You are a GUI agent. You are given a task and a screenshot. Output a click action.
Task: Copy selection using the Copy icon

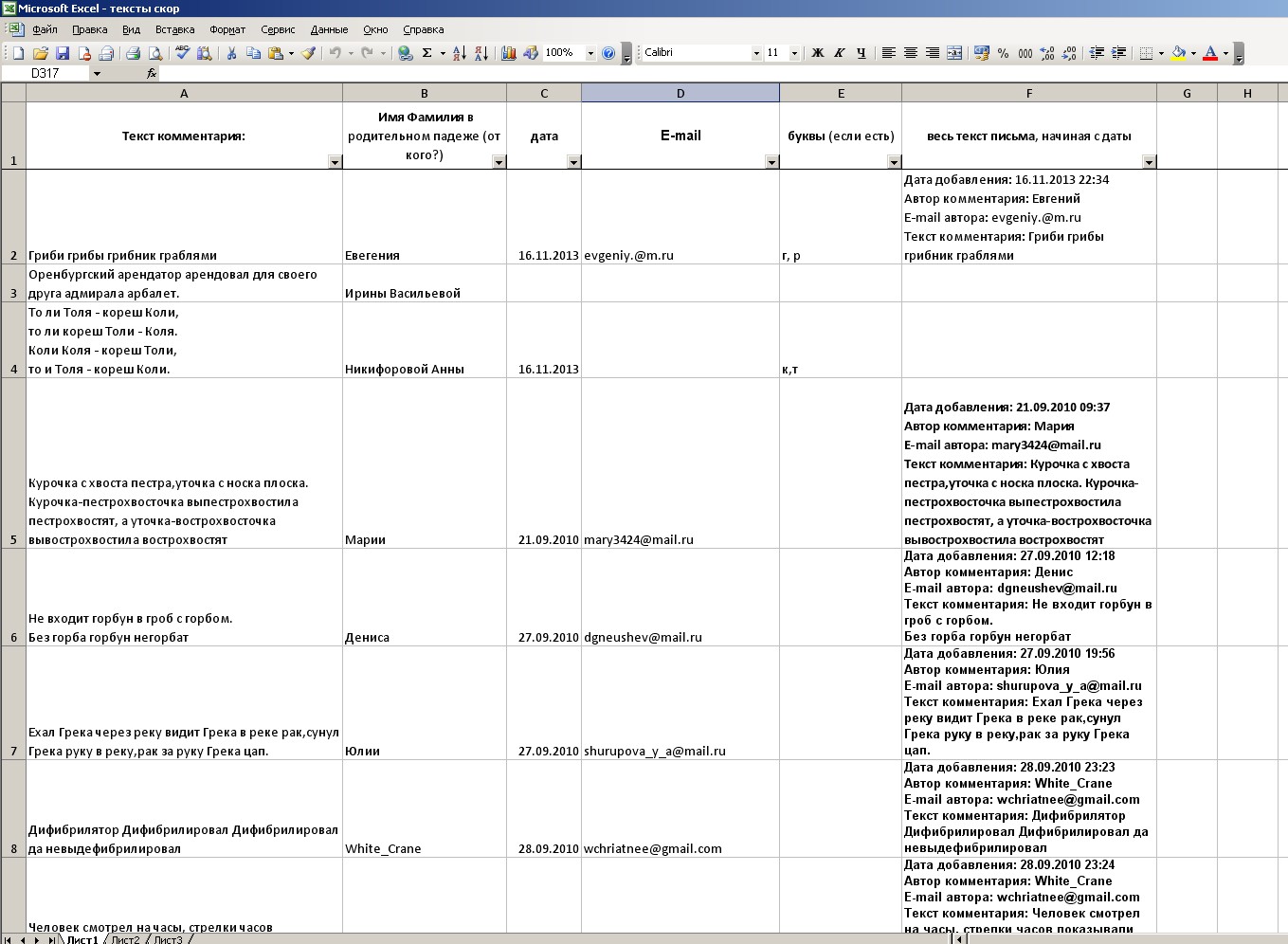pyautogui.click(x=253, y=53)
